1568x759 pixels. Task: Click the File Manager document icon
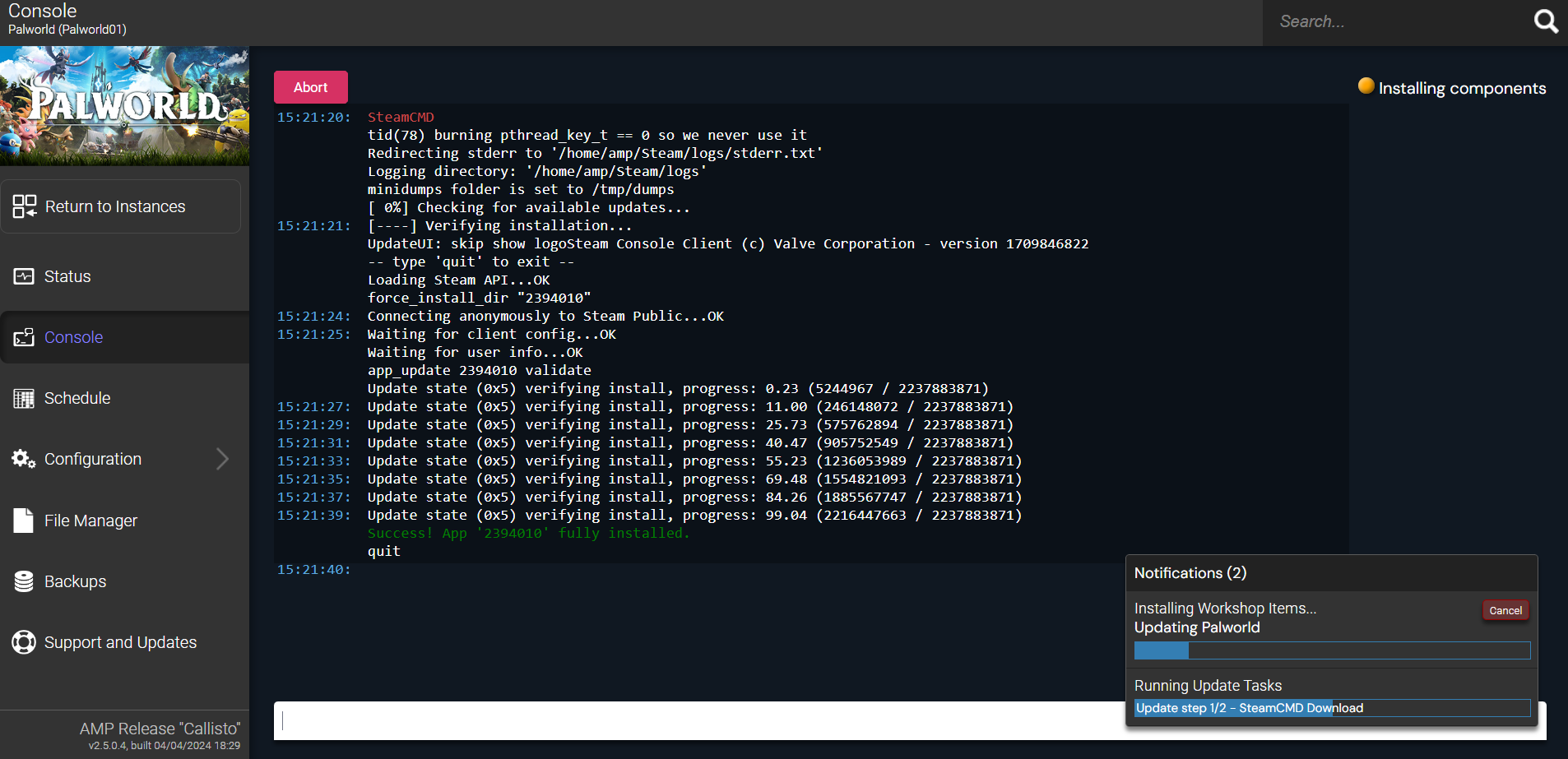pos(24,520)
